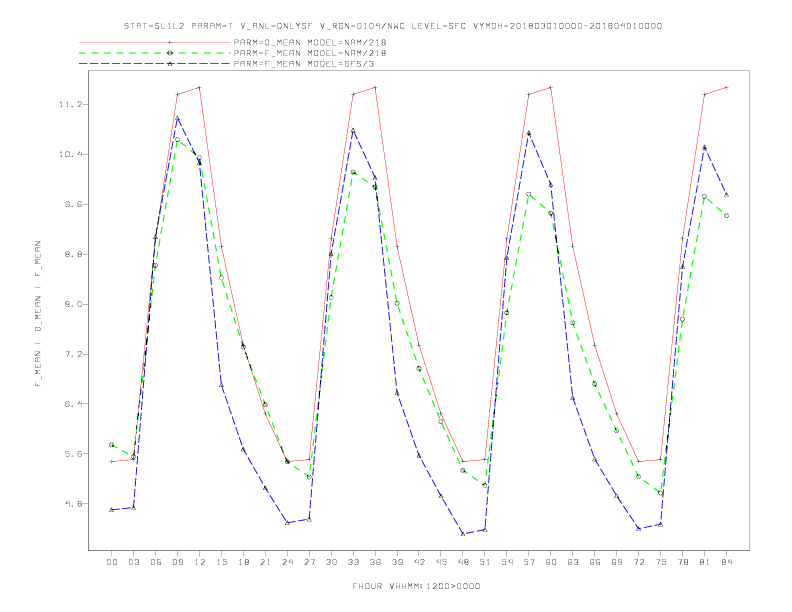Image resolution: width=792 pixels, height=612 pixels.
Task: Click x-axis tick label 51
Action: (x=485, y=562)
